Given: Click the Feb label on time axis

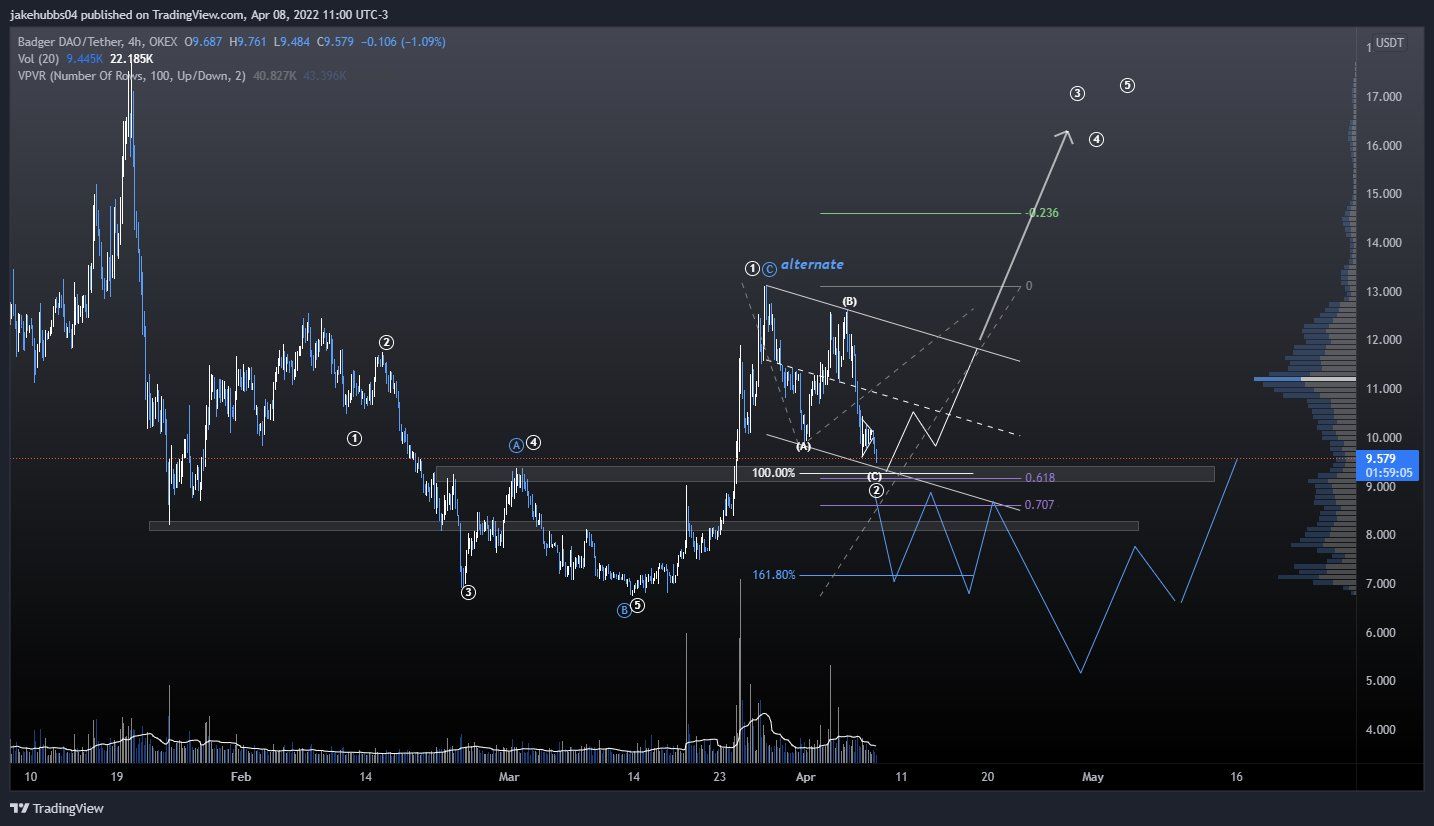Looking at the screenshot, I should [x=240, y=776].
